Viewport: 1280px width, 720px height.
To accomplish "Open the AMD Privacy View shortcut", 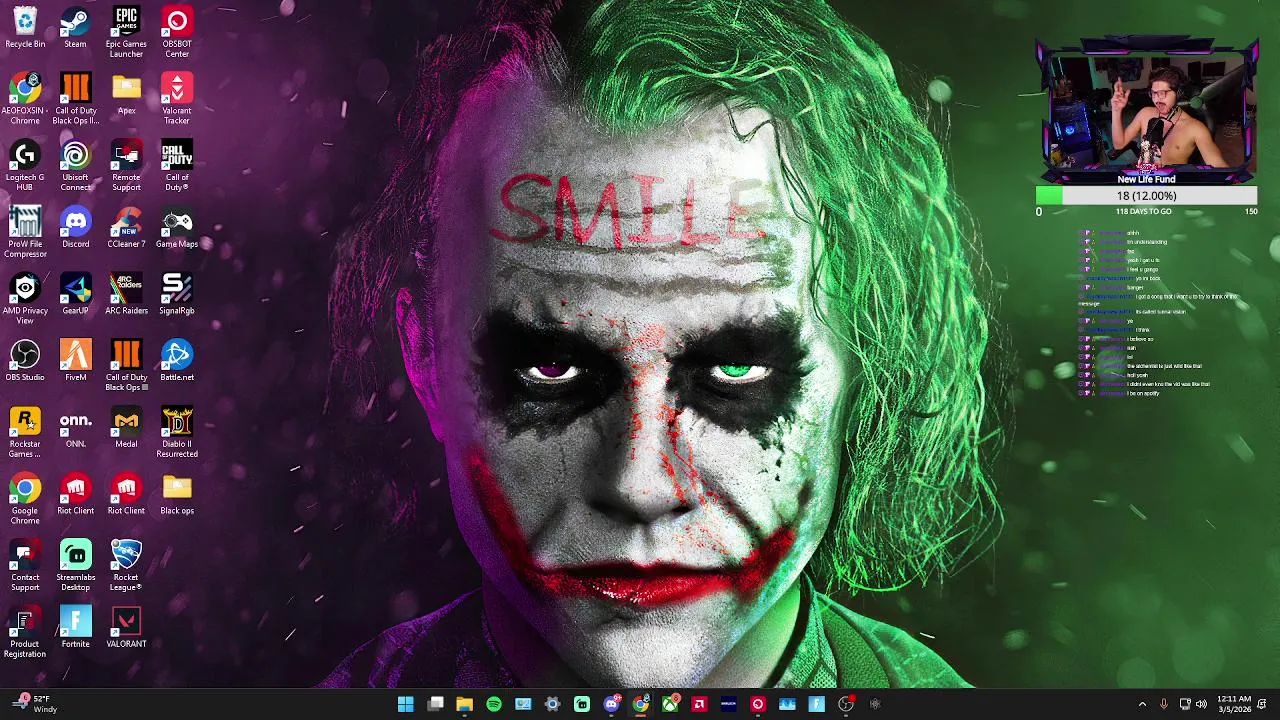I will click(x=25, y=299).
